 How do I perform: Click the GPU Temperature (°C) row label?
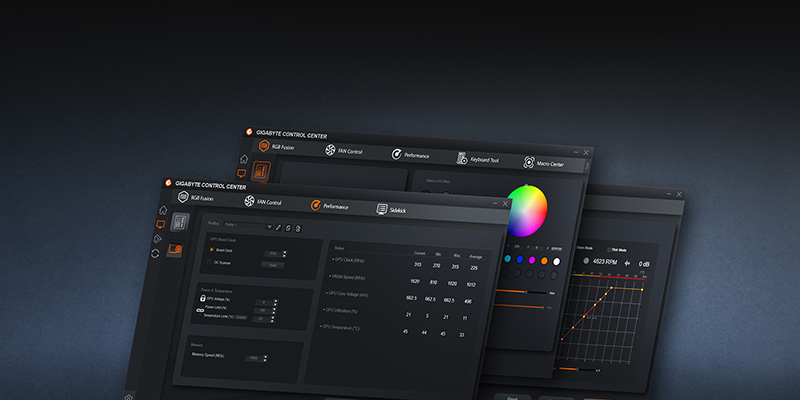(x=340, y=327)
